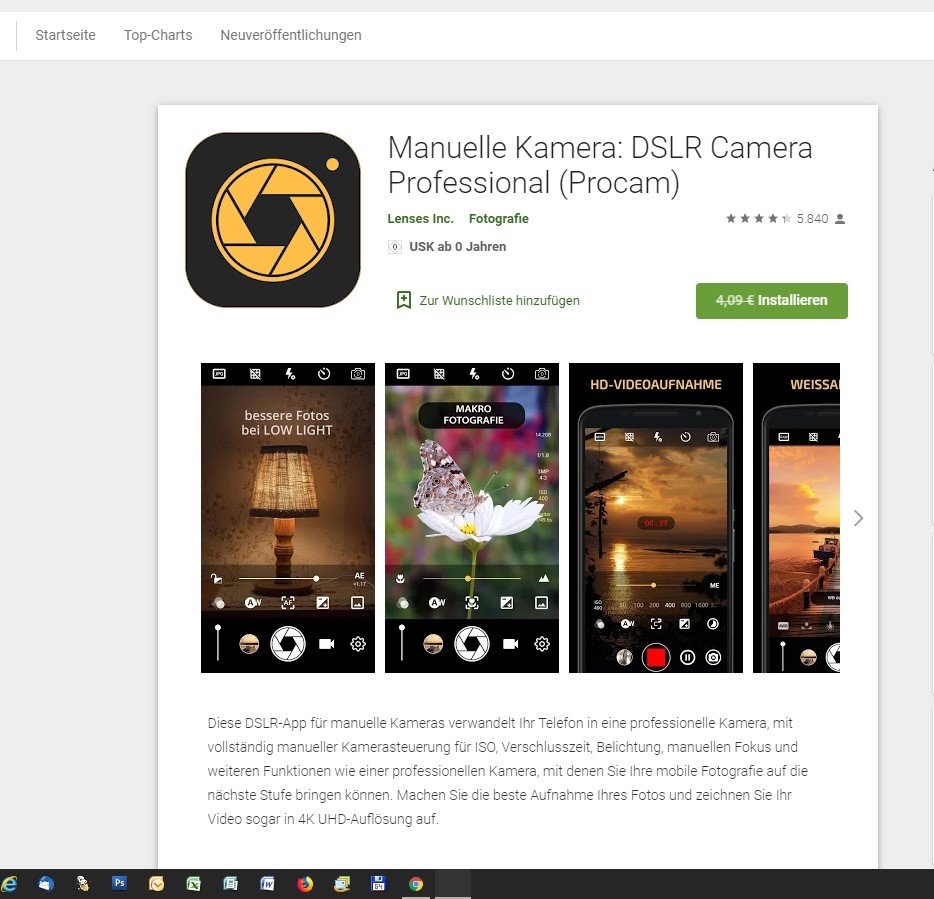Go to the Startseite tab
934x899 pixels.
[x=66, y=35]
